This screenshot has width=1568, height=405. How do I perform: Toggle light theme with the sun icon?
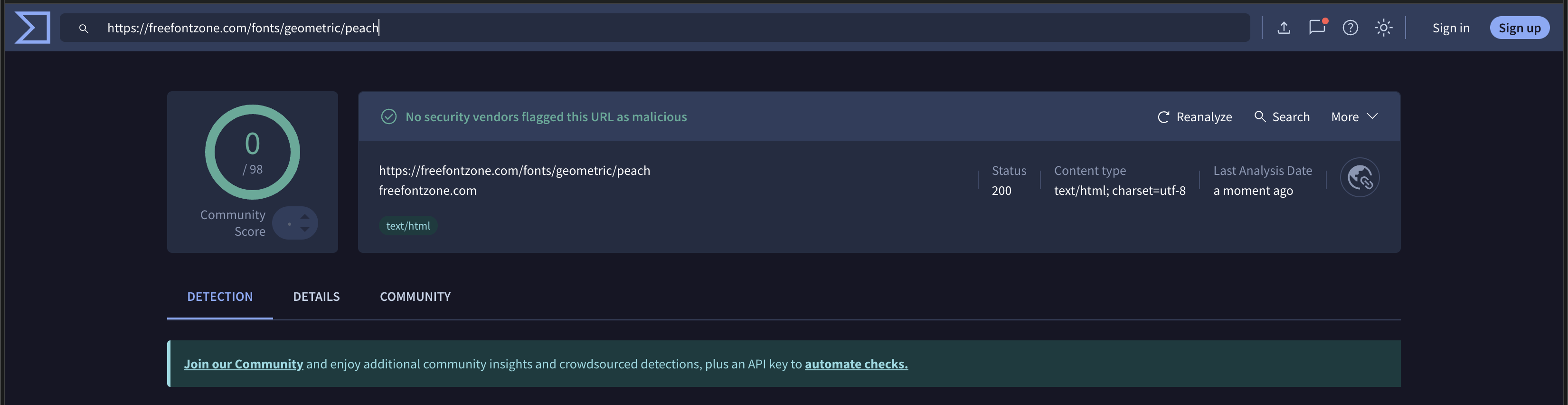click(x=1384, y=28)
